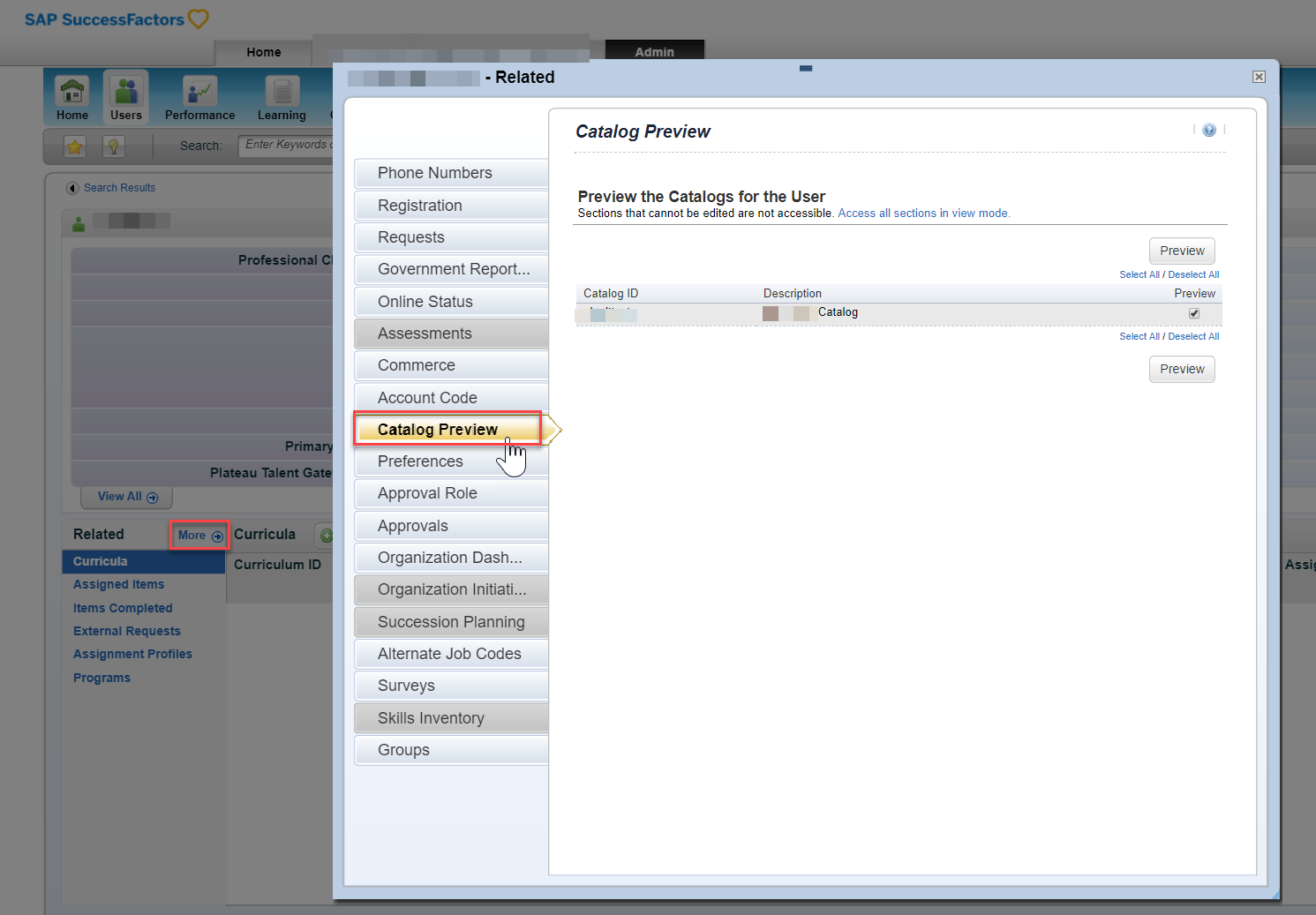The height and width of the screenshot is (915, 1316).
Task: Open the Groups section
Action: pyautogui.click(x=451, y=750)
